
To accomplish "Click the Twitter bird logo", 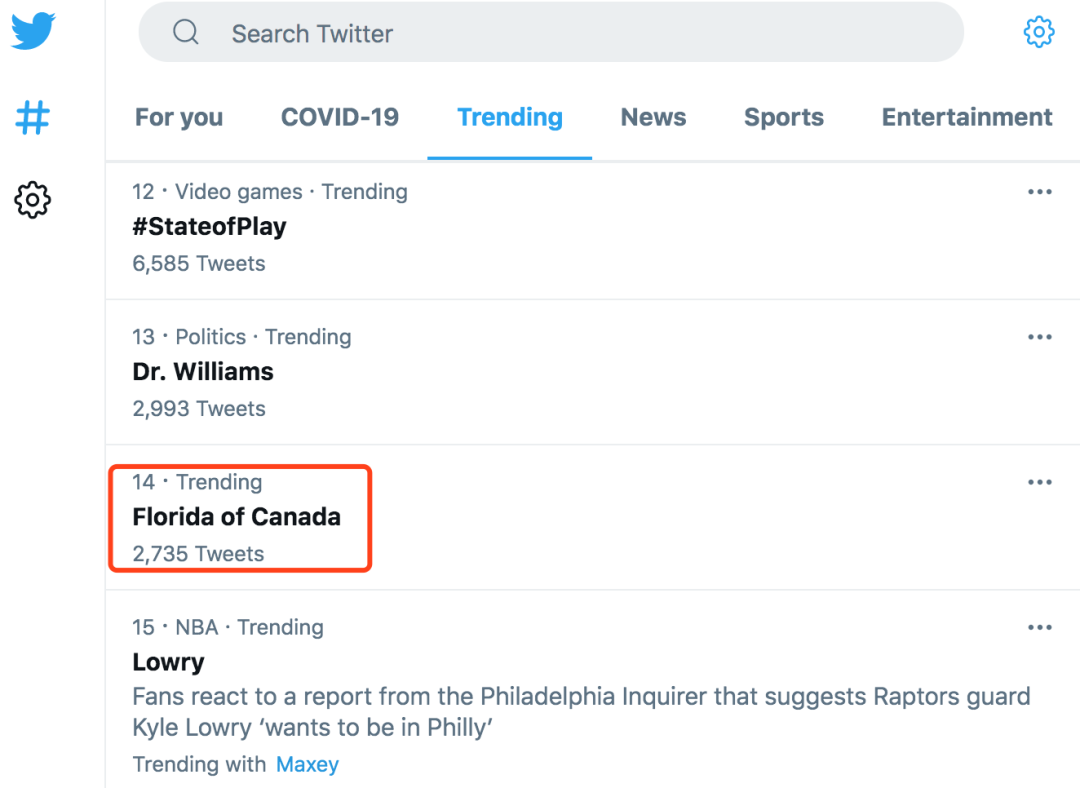I will click(32, 30).
